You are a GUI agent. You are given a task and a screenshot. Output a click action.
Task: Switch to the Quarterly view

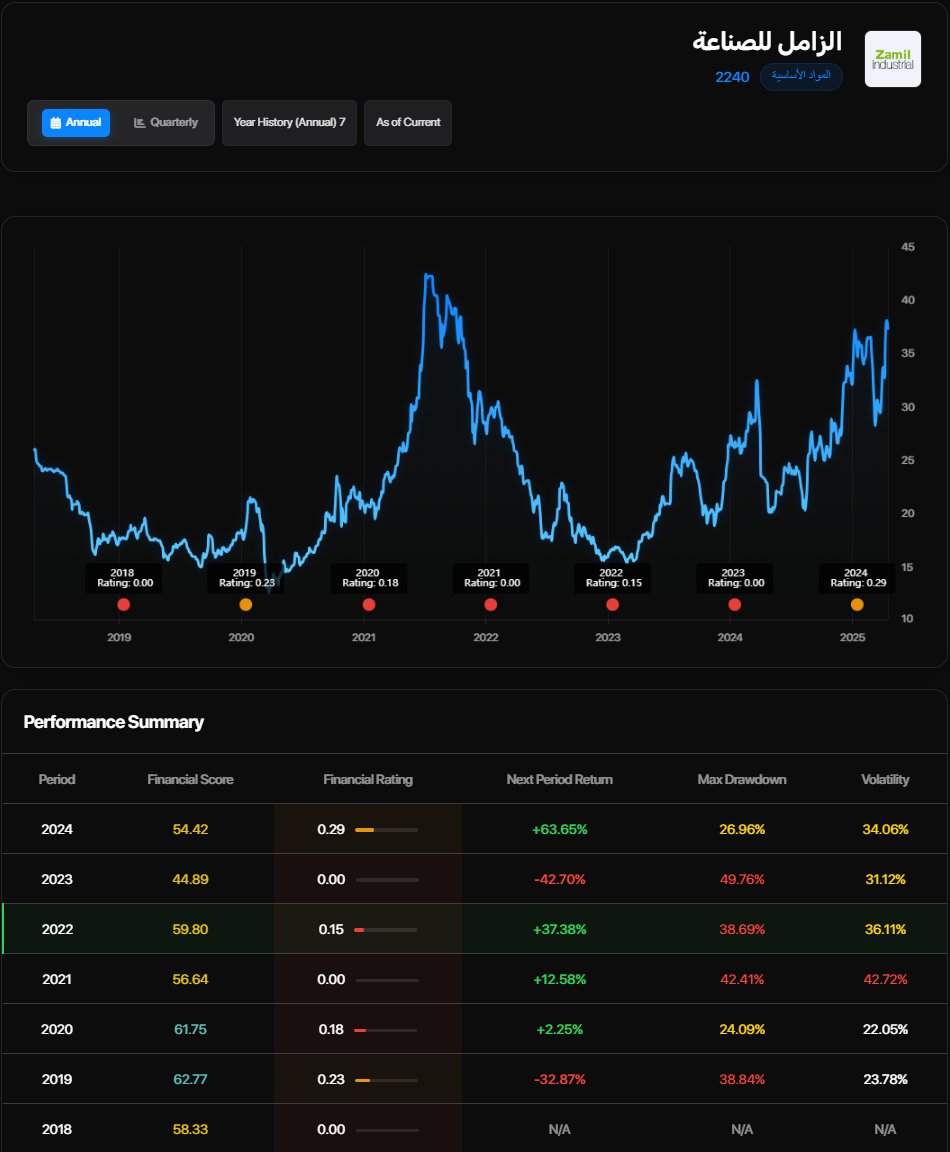tap(165, 123)
